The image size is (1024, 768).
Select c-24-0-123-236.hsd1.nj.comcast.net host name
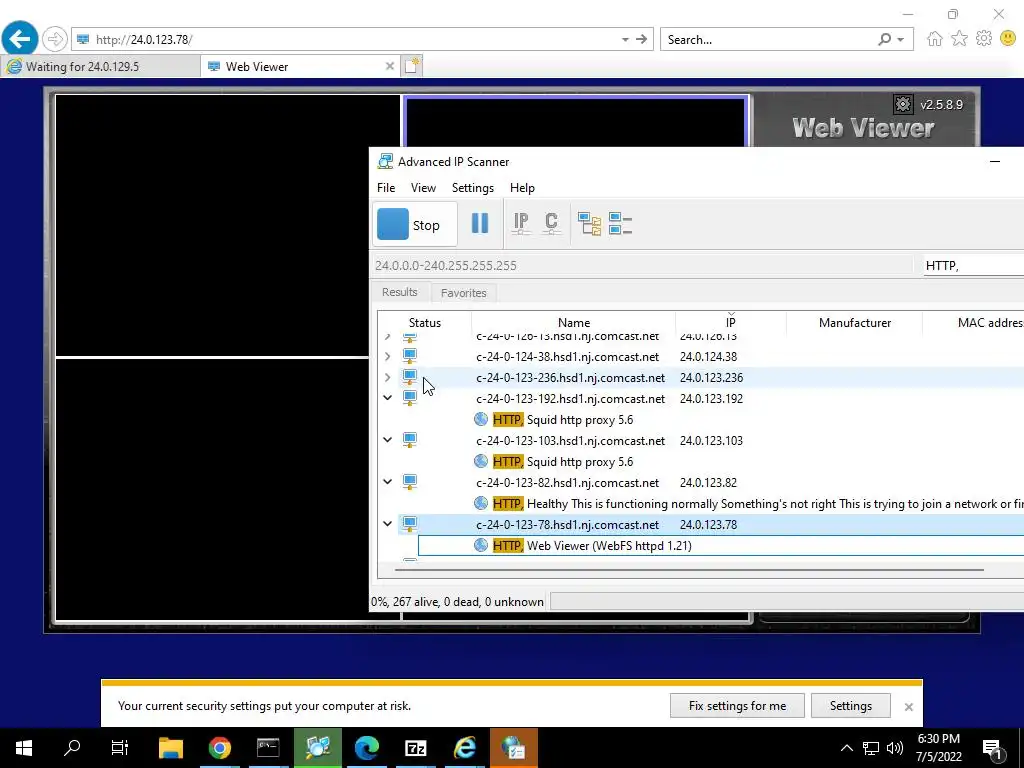coord(570,377)
